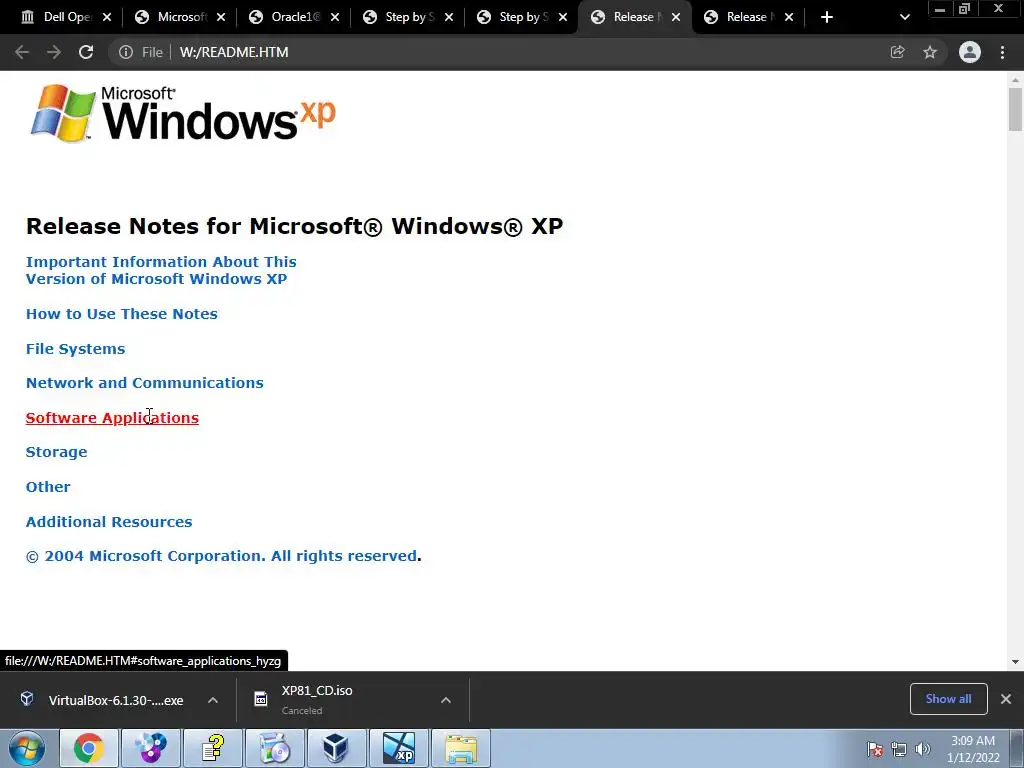The height and width of the screenshot is (768, 1024).
Task: Expand the tab search chevron
Action: [904, 17]
